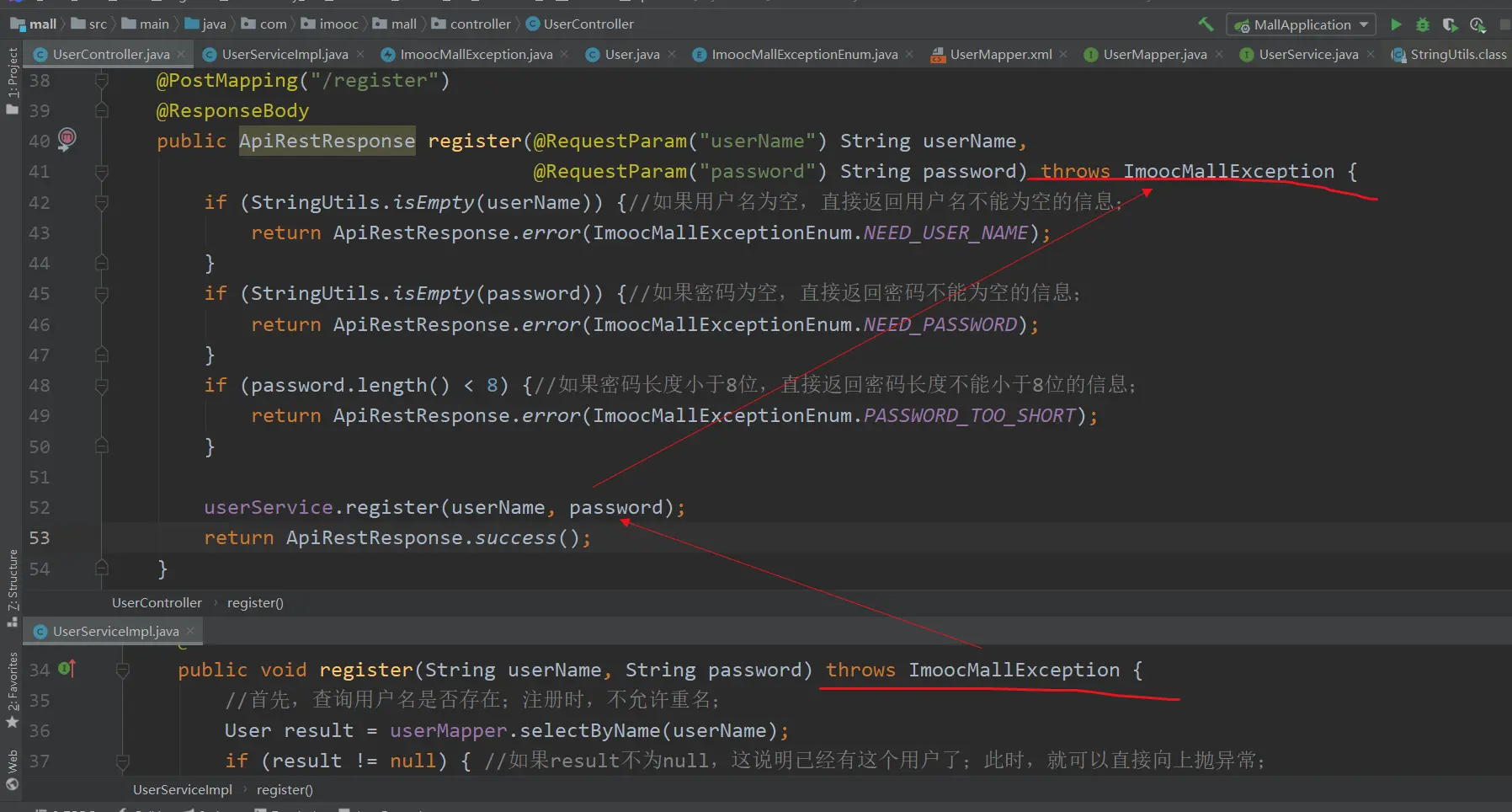Click the Profiler run icon
1512x812 pixels.
[x=1477, y=24]
